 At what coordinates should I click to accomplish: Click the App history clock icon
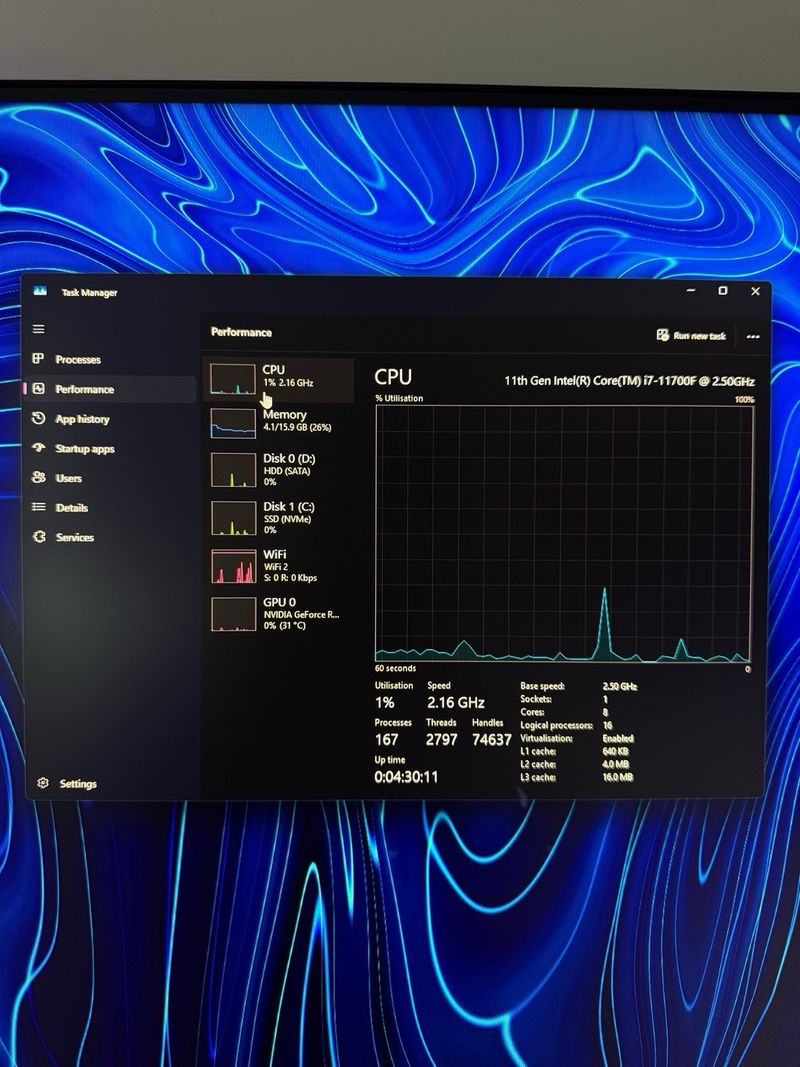pos(39,418)
